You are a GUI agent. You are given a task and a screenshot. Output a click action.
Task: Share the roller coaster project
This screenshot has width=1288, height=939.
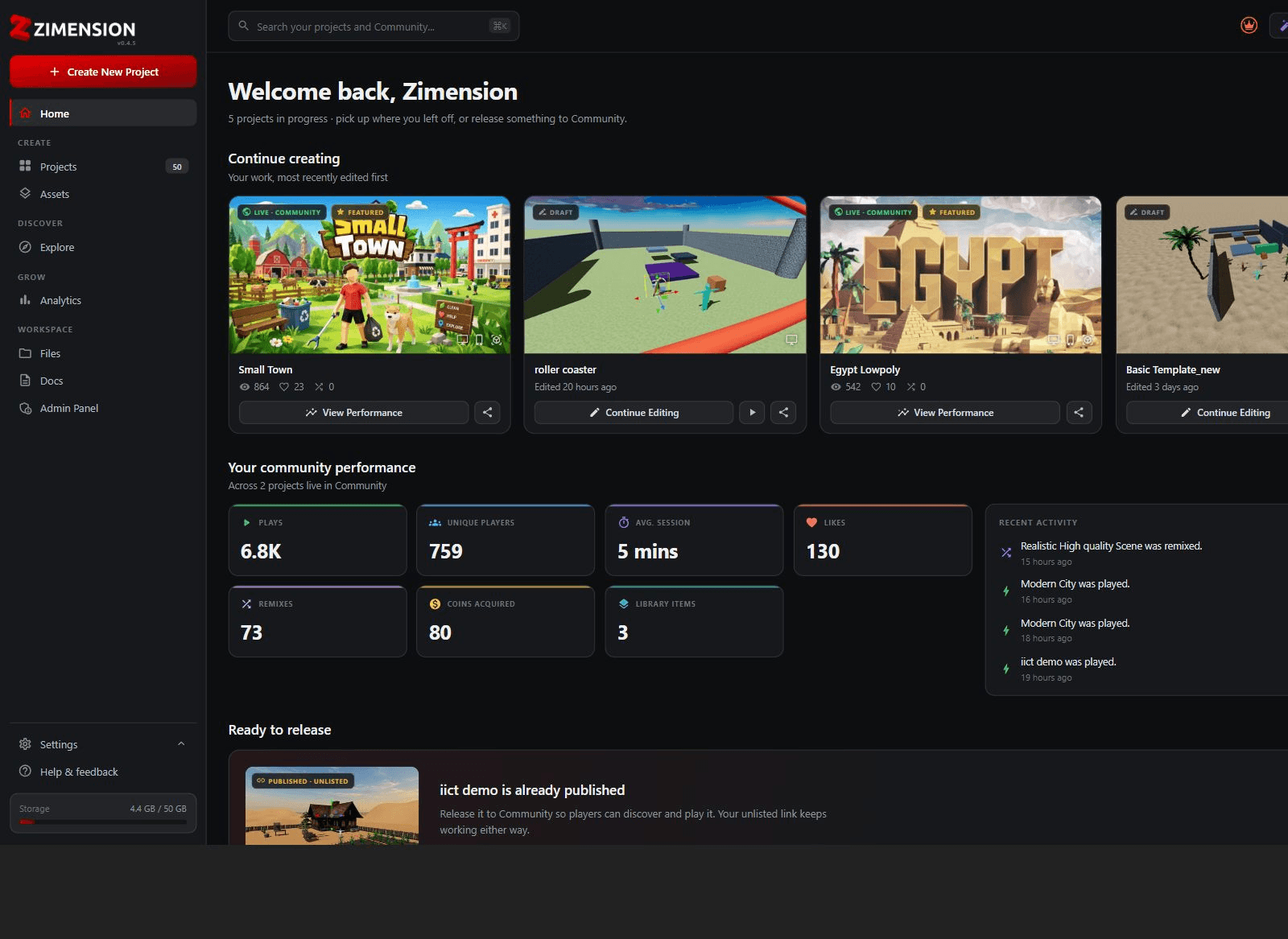(783, 413)
